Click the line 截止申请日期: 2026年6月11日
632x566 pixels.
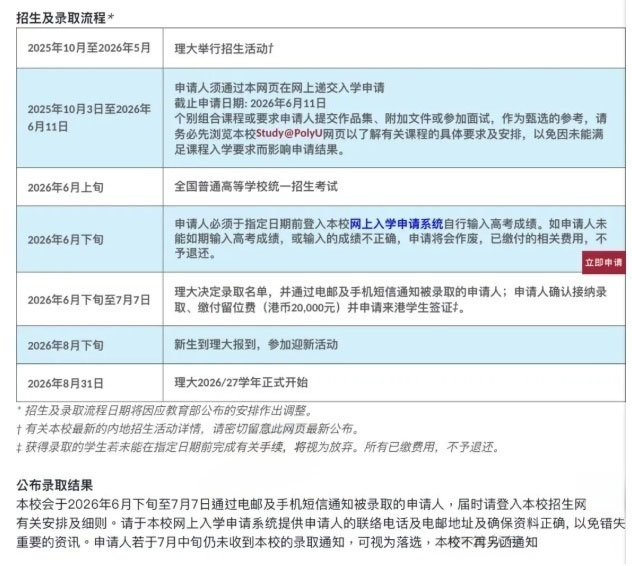(250, 103)
